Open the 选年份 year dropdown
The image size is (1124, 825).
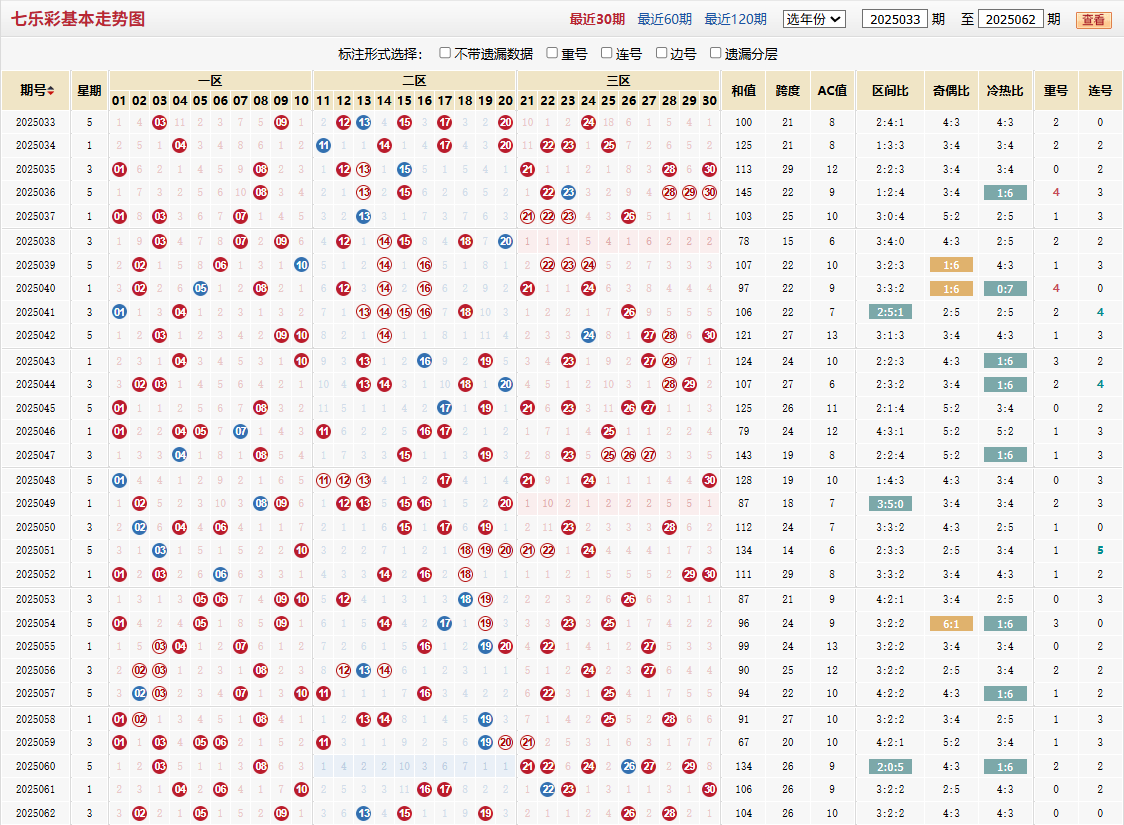(x=814, y=19)
